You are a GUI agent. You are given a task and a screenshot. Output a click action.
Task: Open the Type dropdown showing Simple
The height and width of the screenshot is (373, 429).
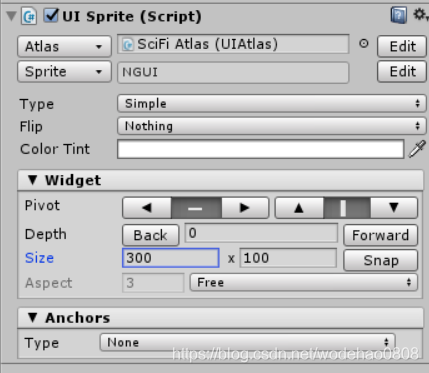click(272, 104)
